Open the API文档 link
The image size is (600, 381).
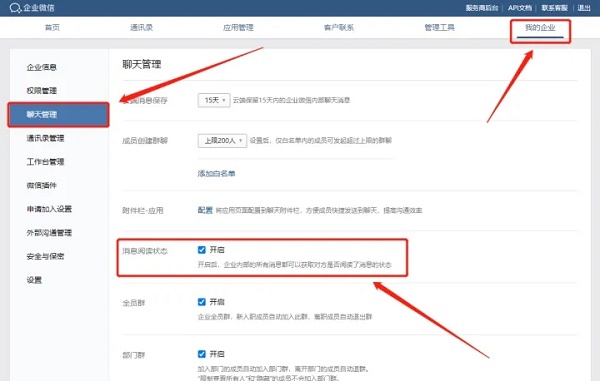click(520, 8)
